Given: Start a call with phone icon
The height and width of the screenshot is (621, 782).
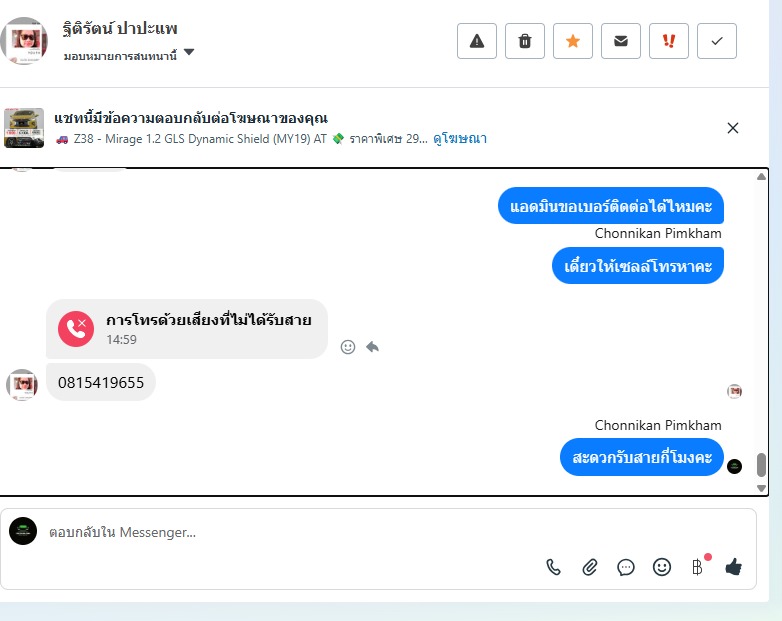Looking at the screenshot, I should 554,567.
